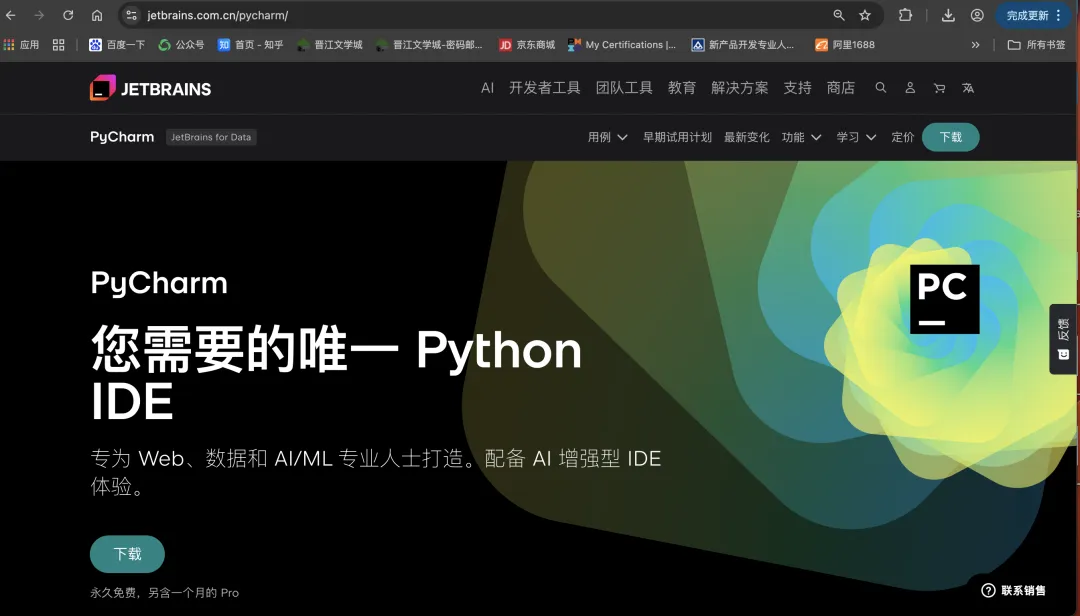Open the 公众号 bookmark
The width and height of the screenshot is (1080, 616).
[x=181, y=45]
